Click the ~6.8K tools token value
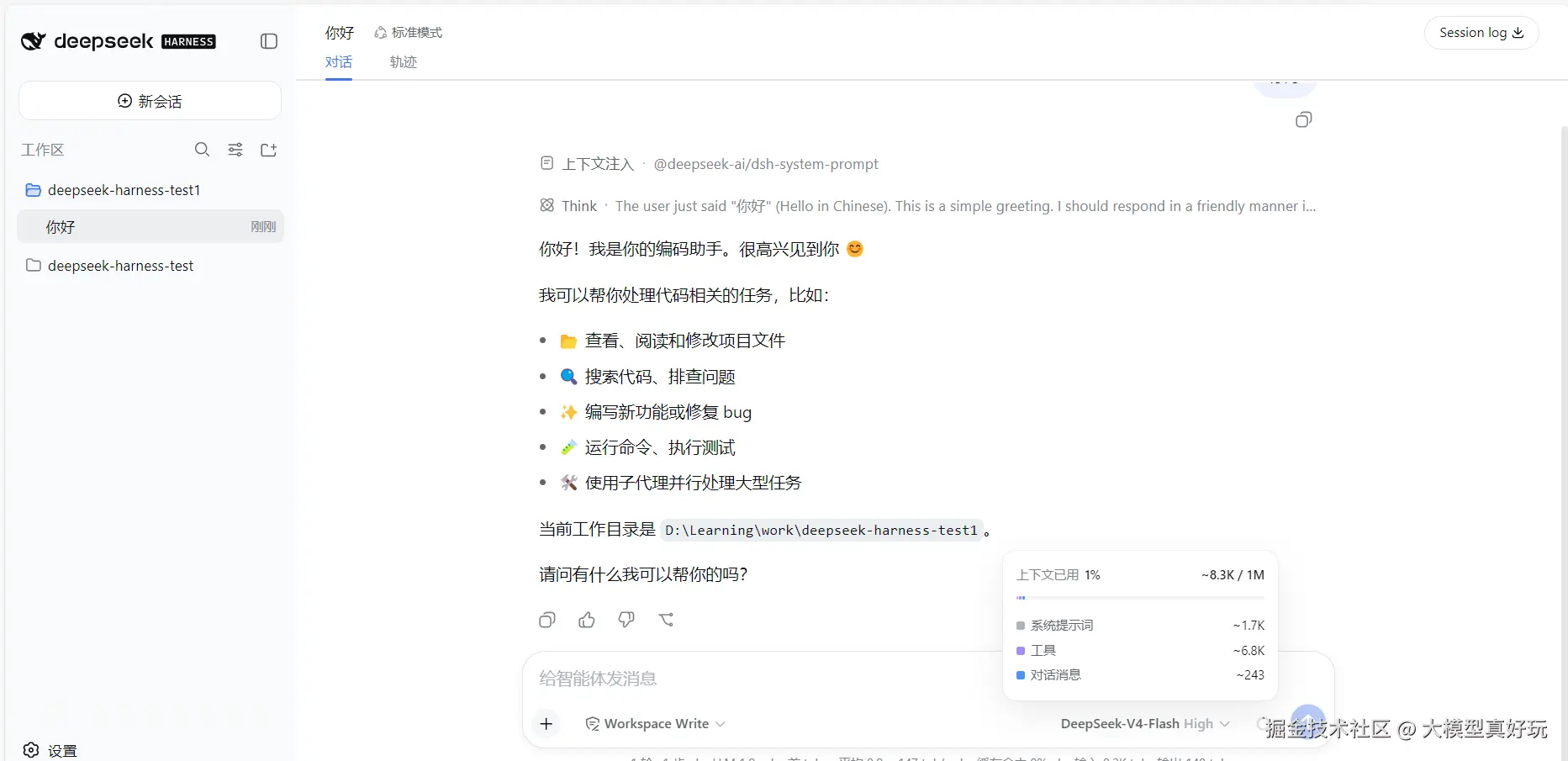 (x=1249, y=651)
